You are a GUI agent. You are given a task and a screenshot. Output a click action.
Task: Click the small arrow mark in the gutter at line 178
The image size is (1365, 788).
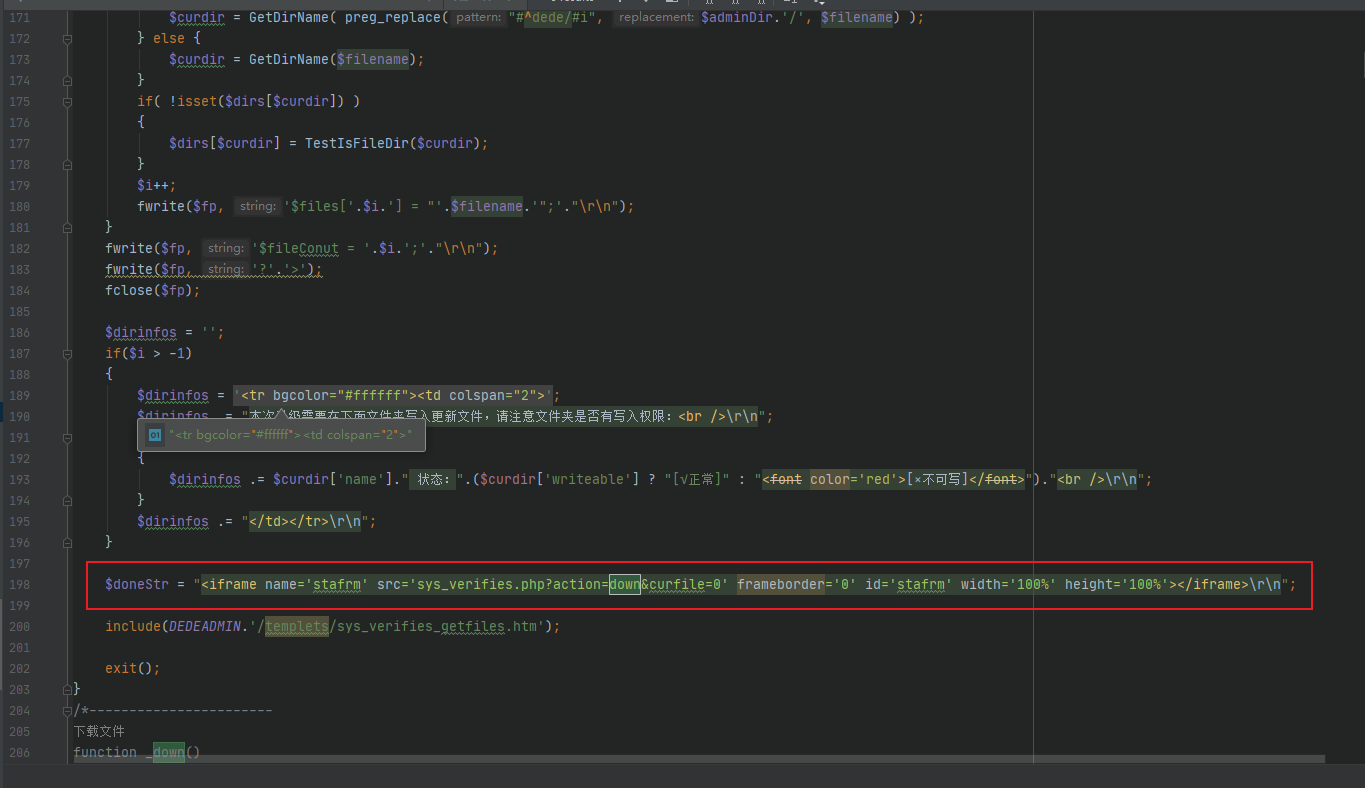[65, 164]
